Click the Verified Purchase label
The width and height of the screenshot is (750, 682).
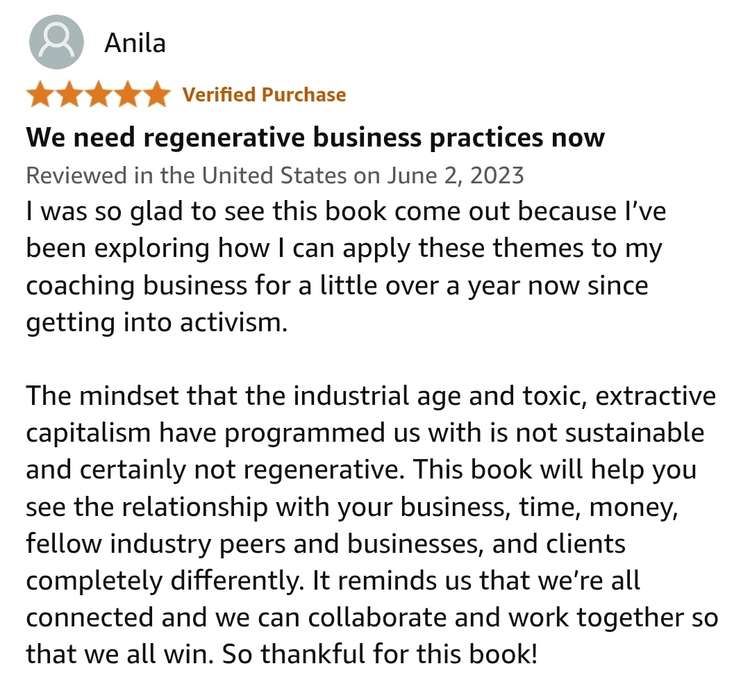pos(264,95)
